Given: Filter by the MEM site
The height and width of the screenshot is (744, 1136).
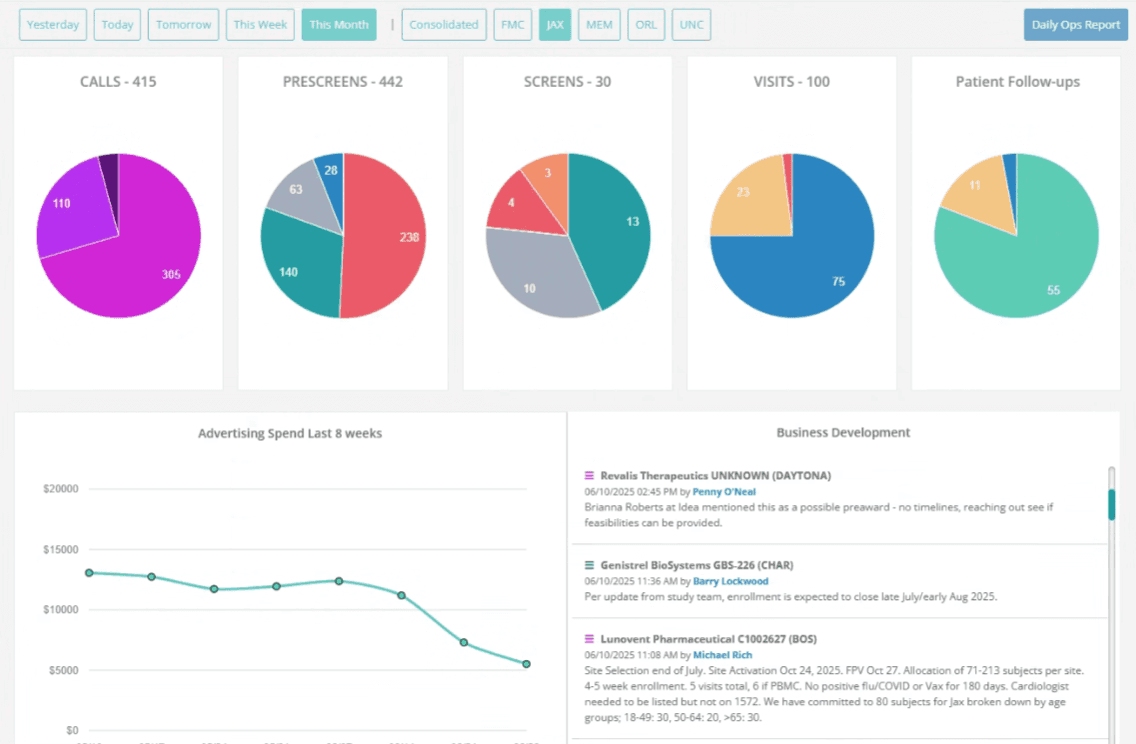Looking at the screenshot, I should (599, 25).
